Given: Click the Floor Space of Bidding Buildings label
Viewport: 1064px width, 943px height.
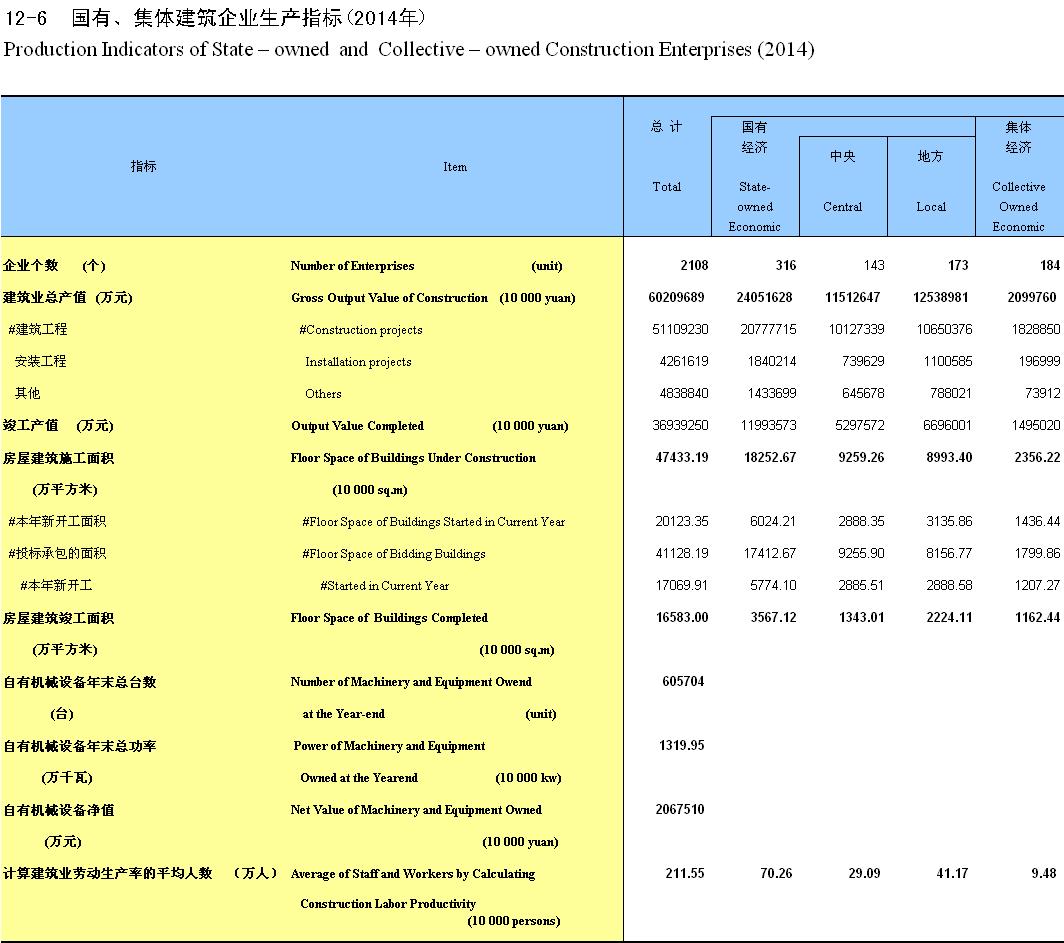Looking at the screenshot, I should pyautogui.click(x=394, y=554).
